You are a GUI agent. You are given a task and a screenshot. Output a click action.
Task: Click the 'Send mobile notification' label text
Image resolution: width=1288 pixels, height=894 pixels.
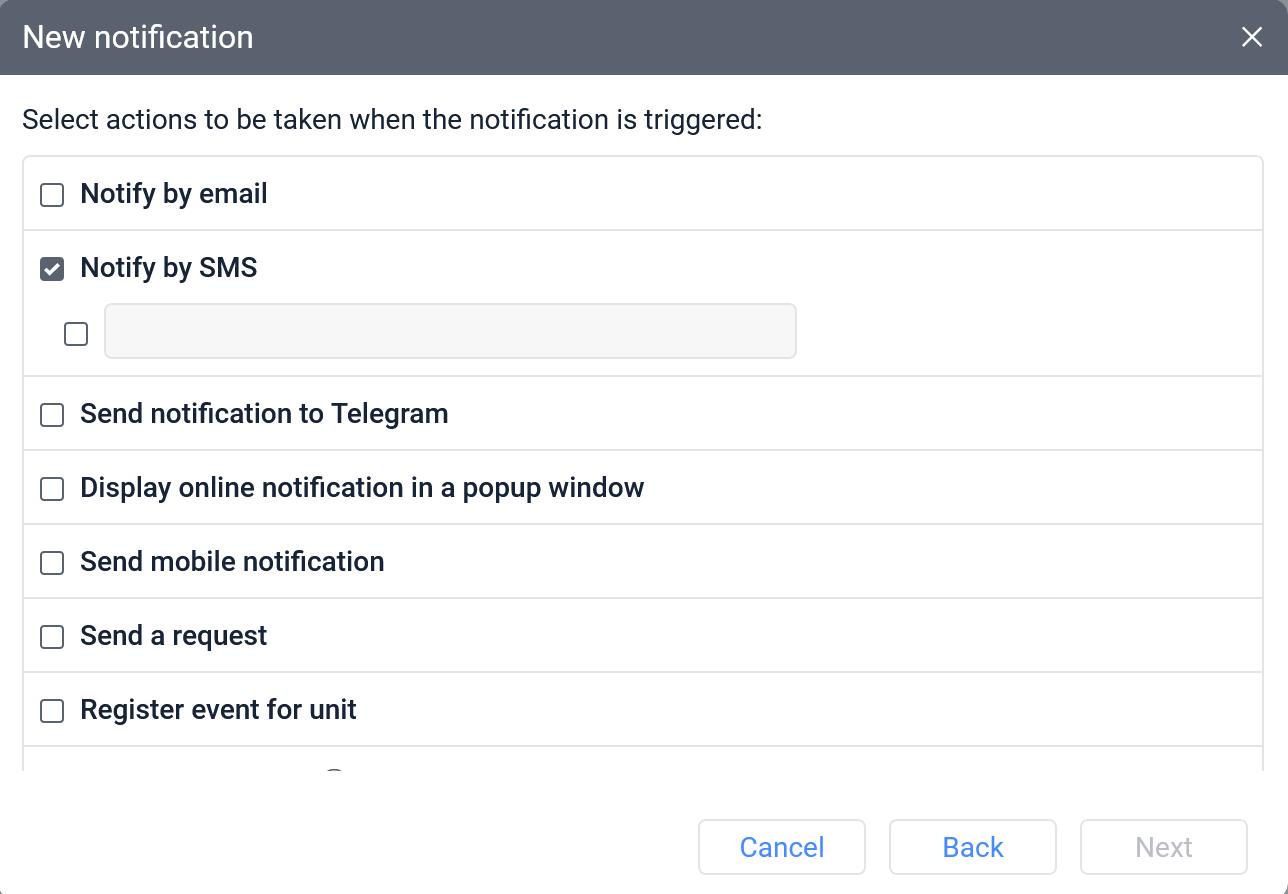tap(232, 561)
